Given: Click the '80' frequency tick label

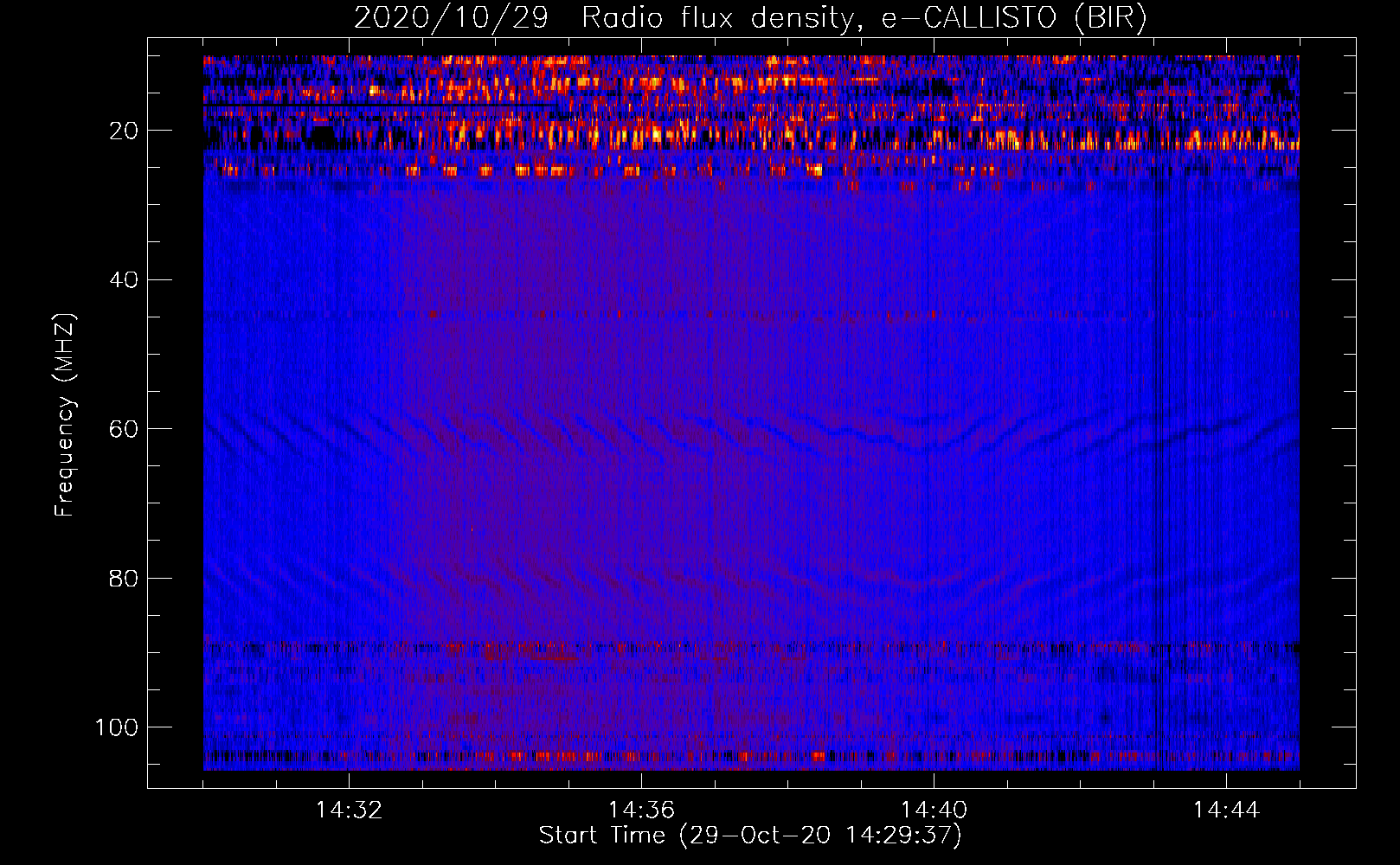Looking at the screenshot, I should click(x=124, y=578).
